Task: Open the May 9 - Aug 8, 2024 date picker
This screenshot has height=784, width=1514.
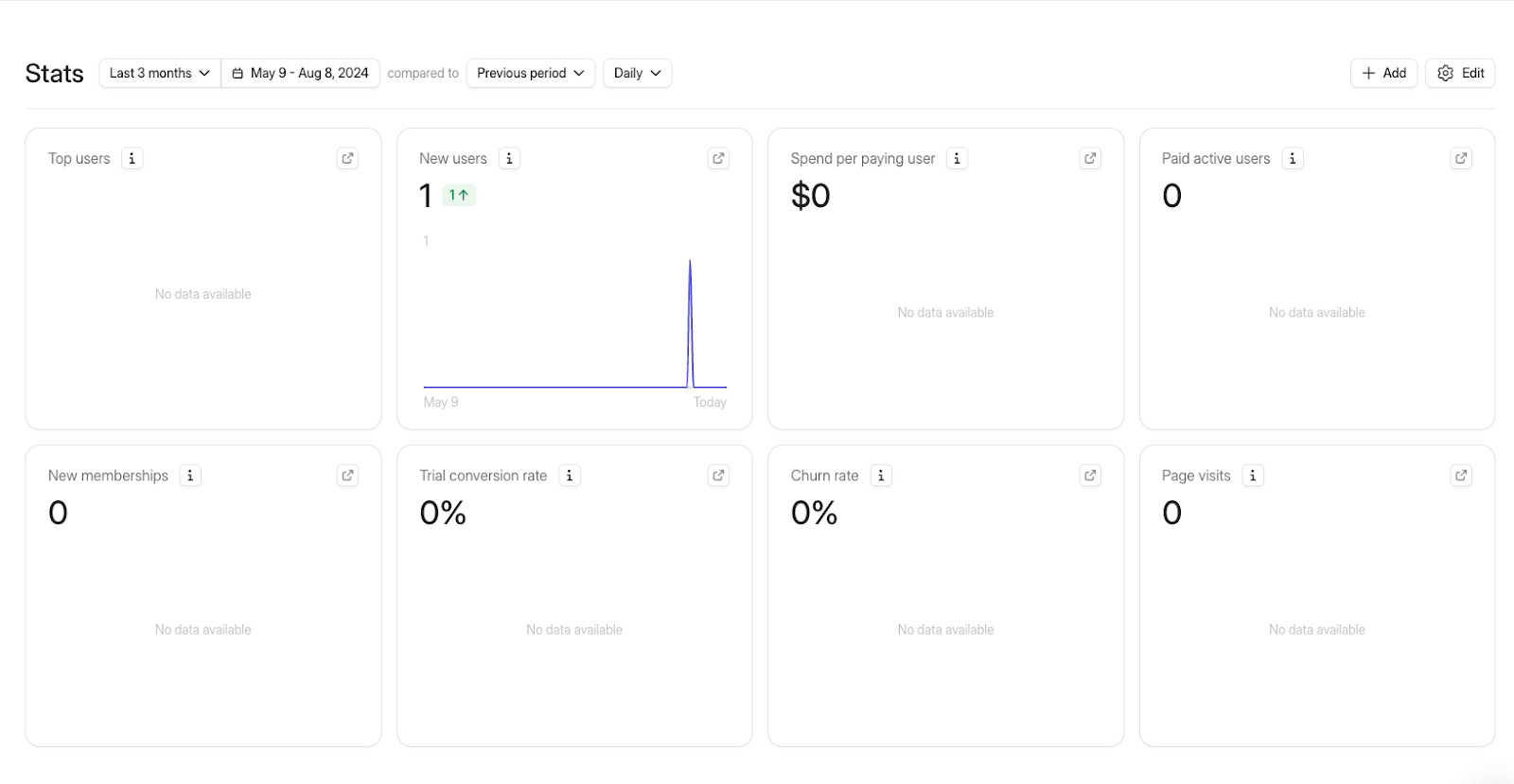Action: tap(301, 73)
